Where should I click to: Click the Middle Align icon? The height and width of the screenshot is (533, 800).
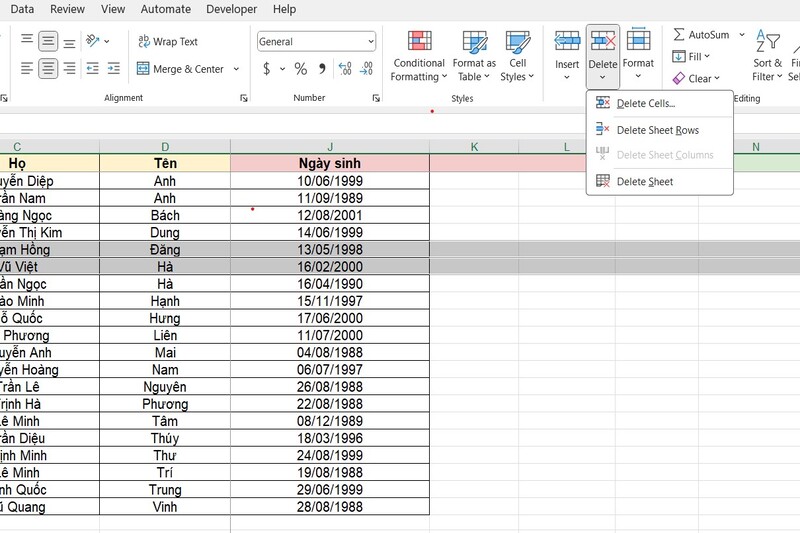tap(48, 41)
